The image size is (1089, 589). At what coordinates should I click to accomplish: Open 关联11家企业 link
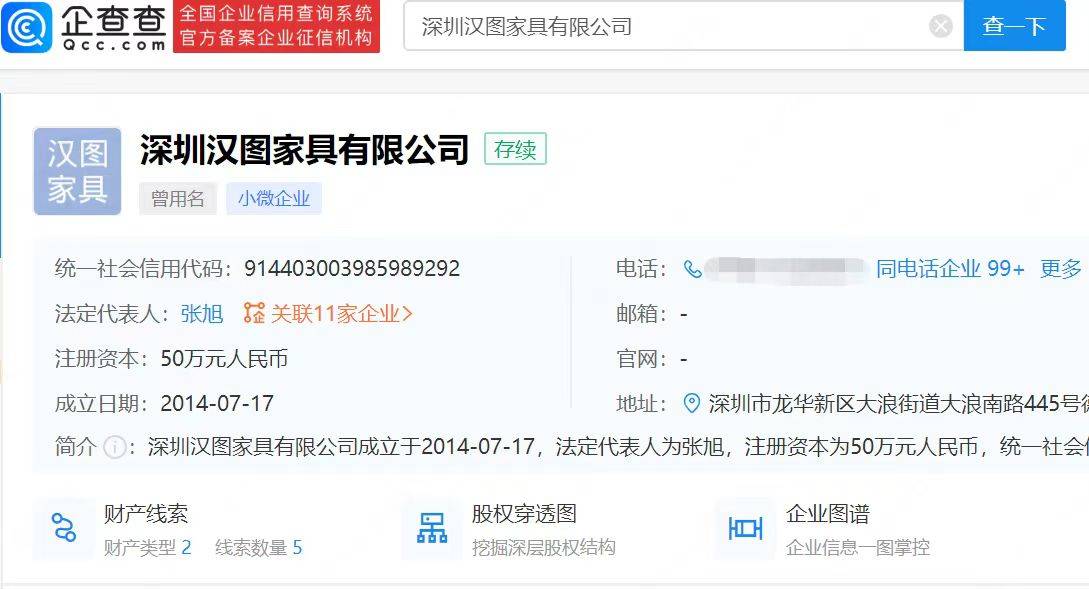pos(341,314)
